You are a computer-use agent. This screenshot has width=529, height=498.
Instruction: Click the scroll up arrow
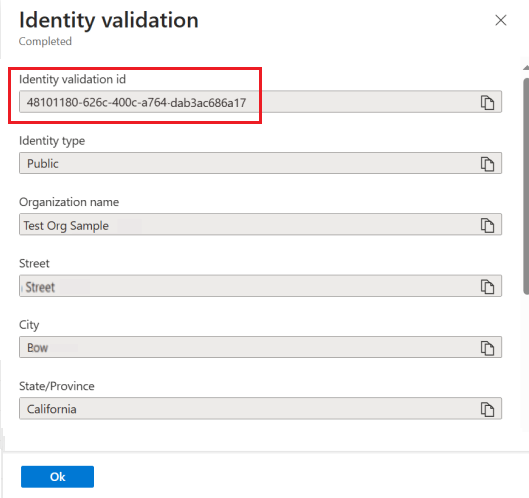click(x=526, y=68)
